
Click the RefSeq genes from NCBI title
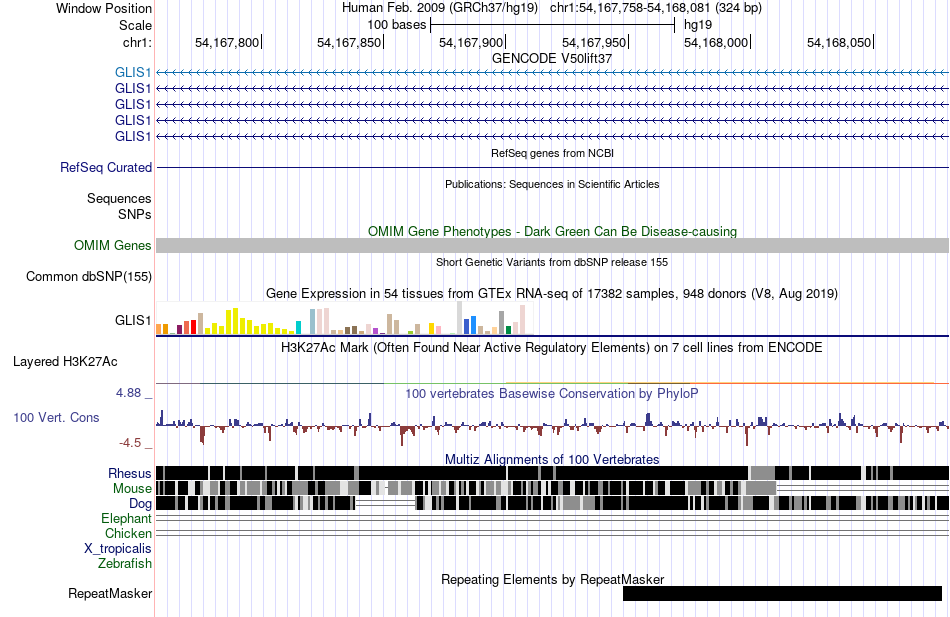(552, 153)
